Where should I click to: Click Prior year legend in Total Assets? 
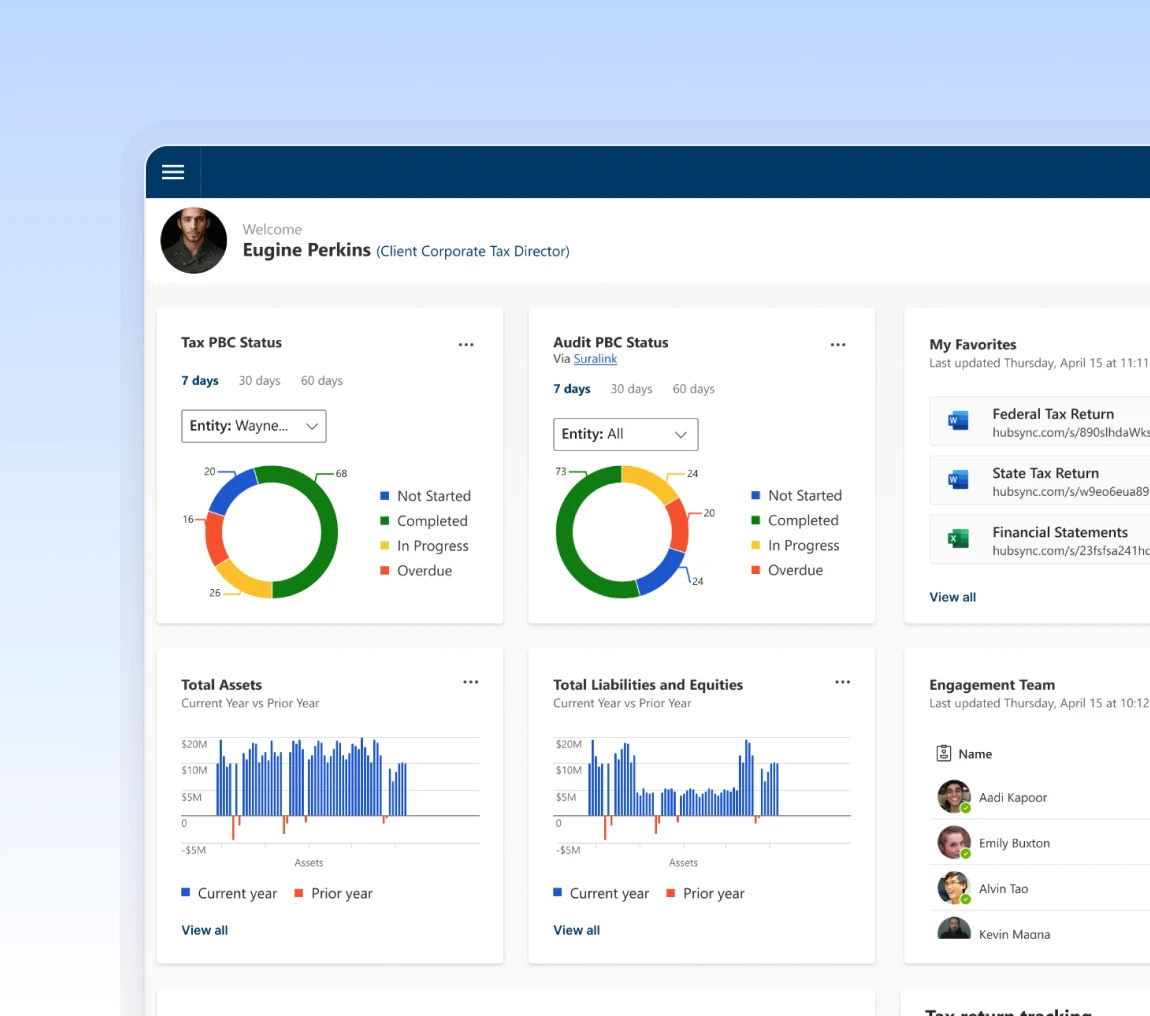click(334, 893)
